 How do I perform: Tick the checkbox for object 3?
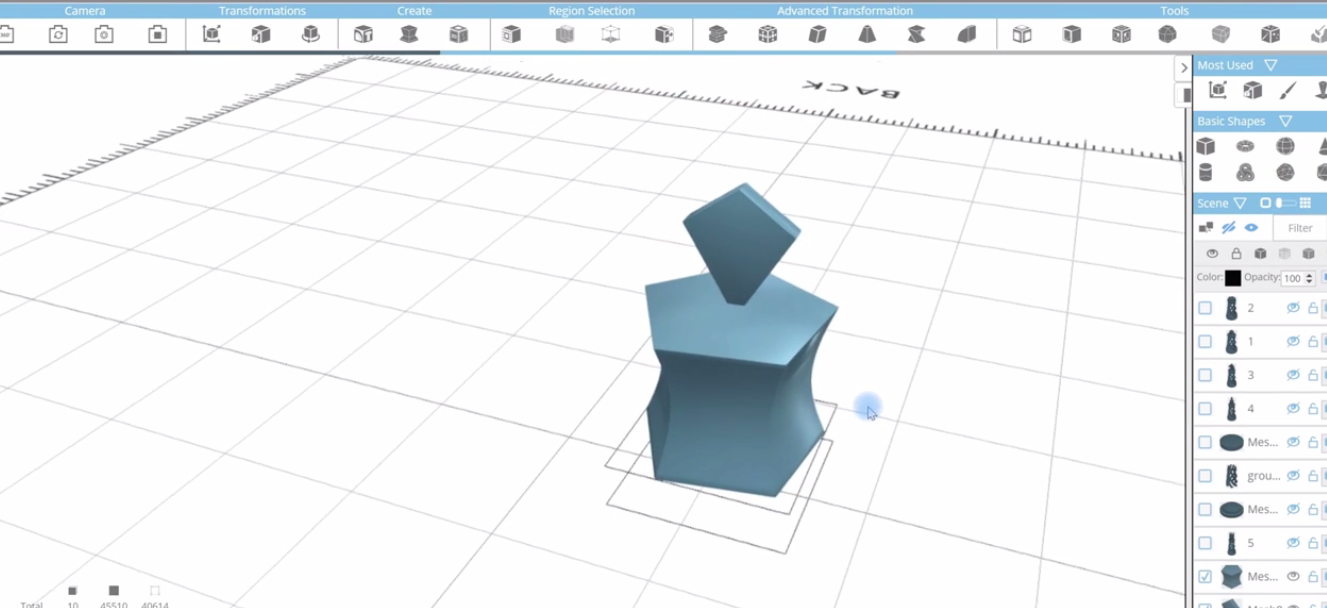pyautogui.click(x=1205, y=375)
